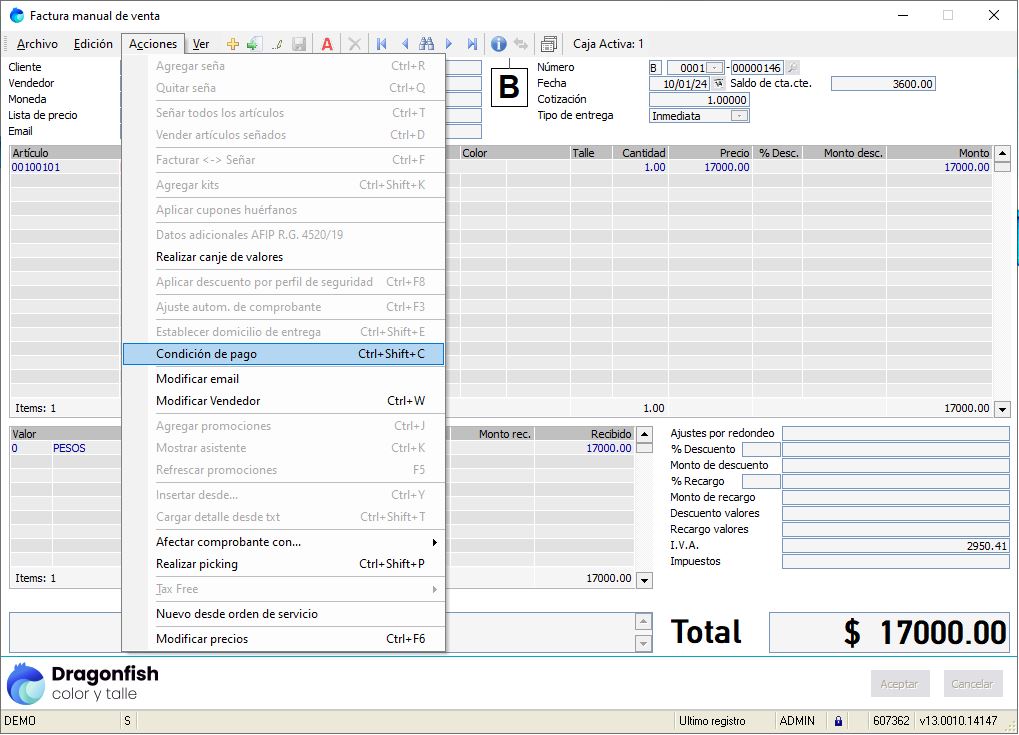Open the Archivo menu

click(37, 44)
